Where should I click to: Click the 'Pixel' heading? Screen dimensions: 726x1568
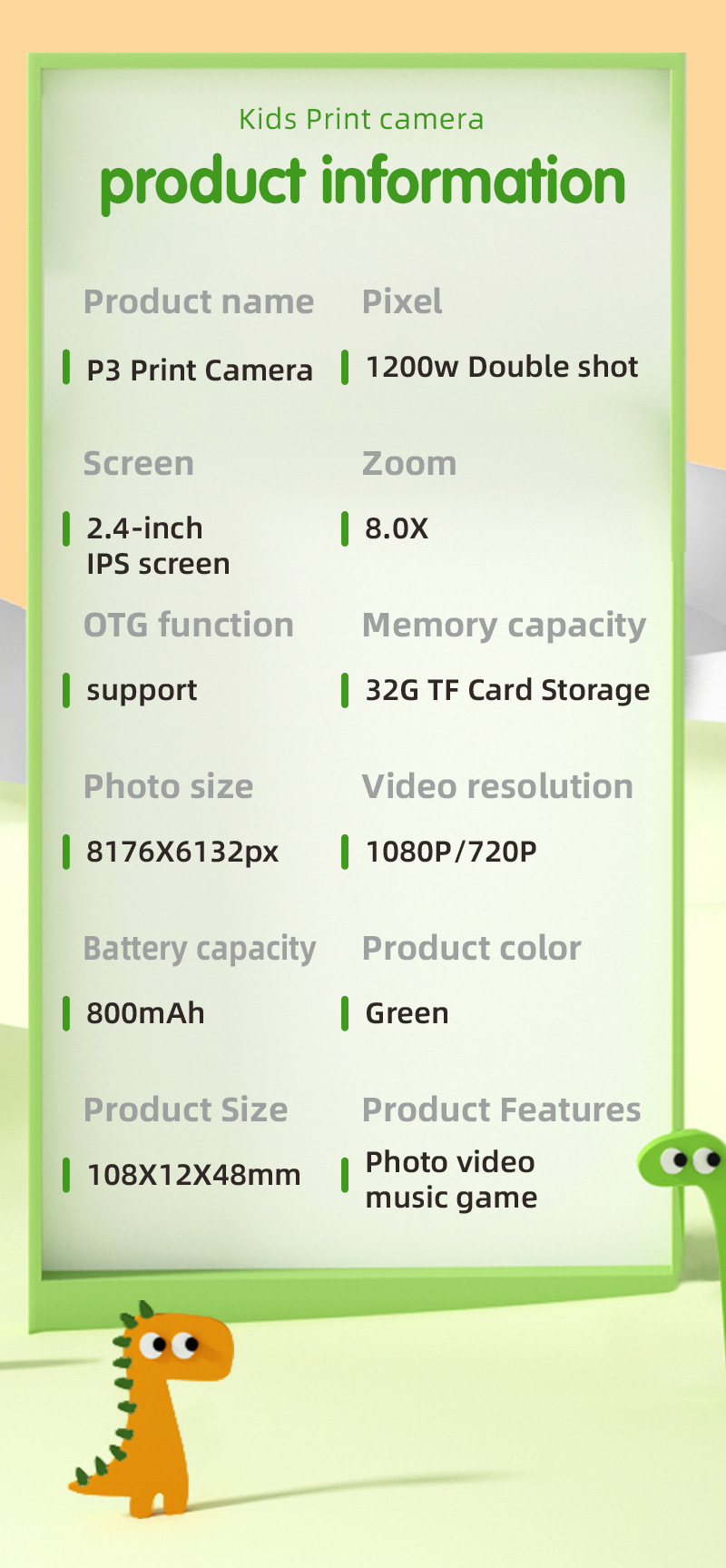pyautogui.click(x=402, y=301)
